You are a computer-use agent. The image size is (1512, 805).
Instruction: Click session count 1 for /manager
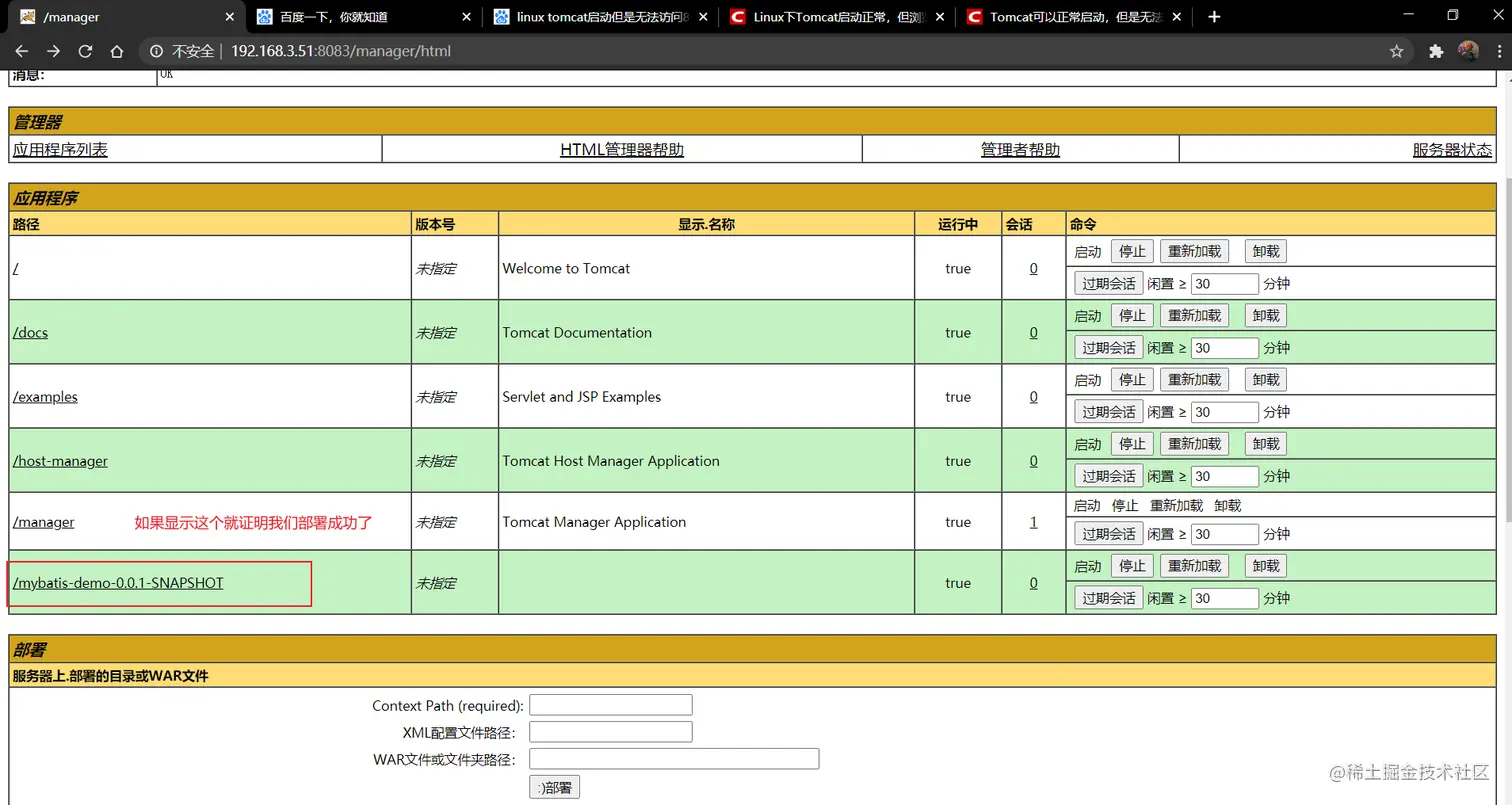(1033, 521)
